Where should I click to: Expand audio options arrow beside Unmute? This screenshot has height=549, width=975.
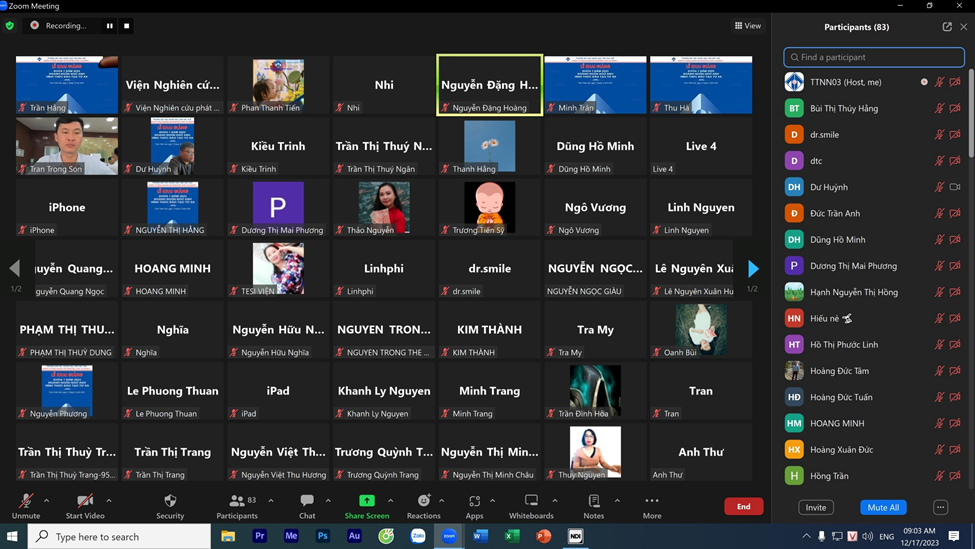tap(47, 500)
